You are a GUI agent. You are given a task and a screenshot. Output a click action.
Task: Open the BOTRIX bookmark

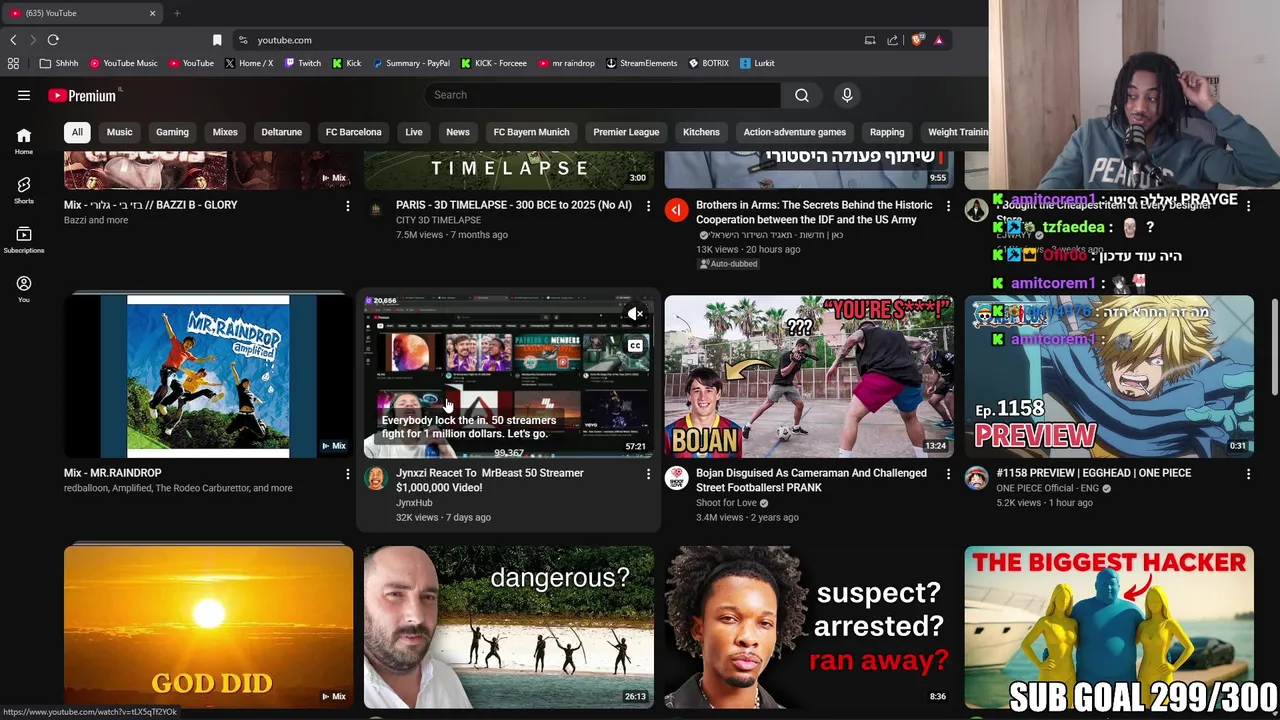(708, 63)
